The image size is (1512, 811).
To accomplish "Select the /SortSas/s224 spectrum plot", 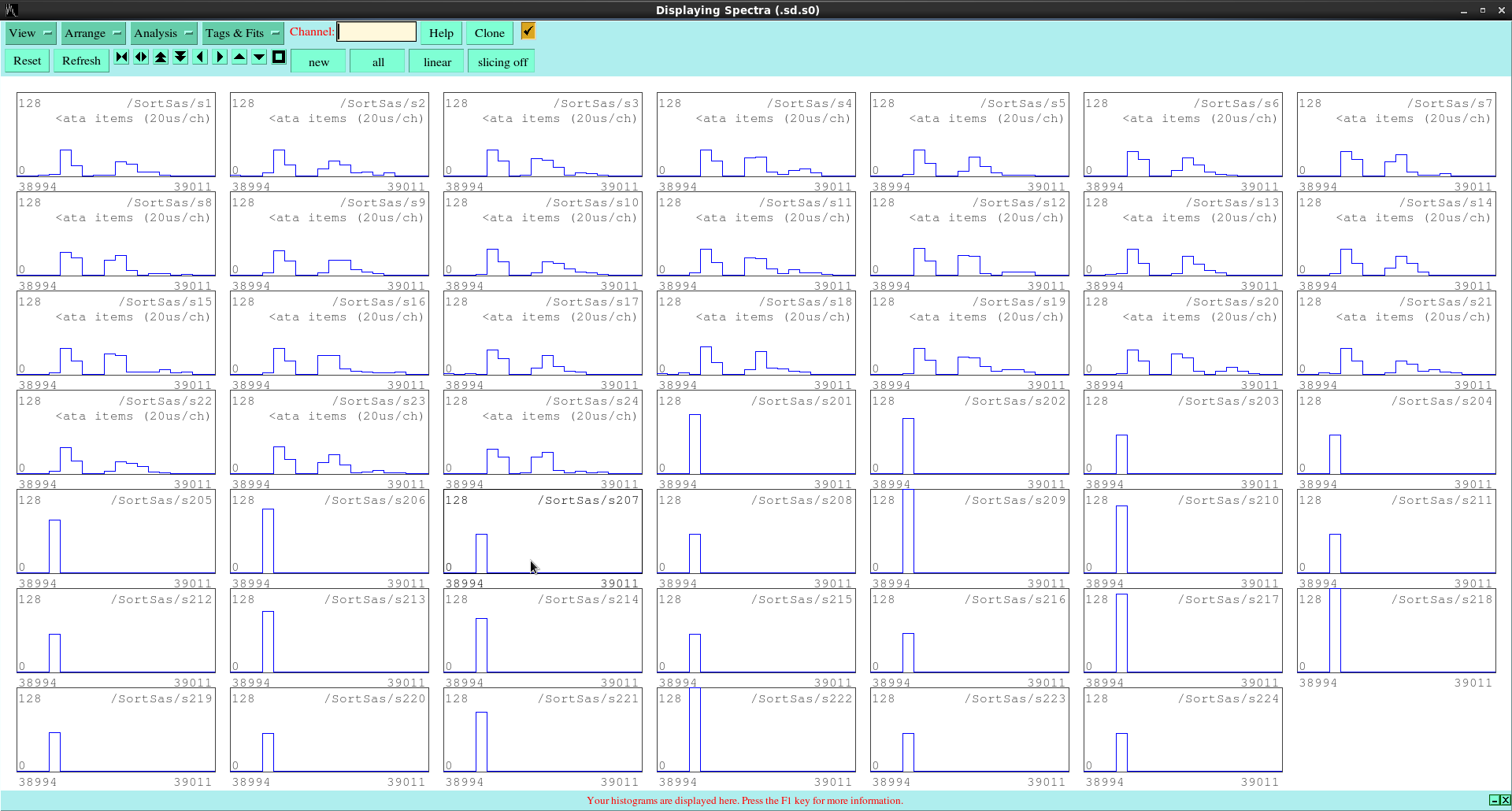I will 1183,730.
